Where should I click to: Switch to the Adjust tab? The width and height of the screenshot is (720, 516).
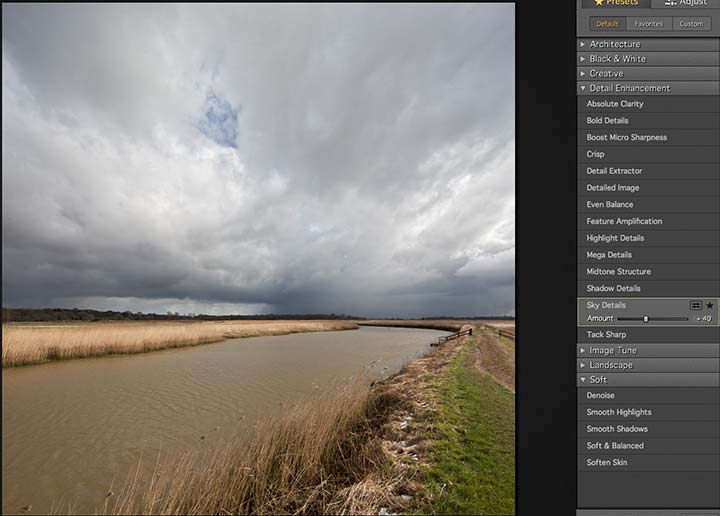pos(686,3)
